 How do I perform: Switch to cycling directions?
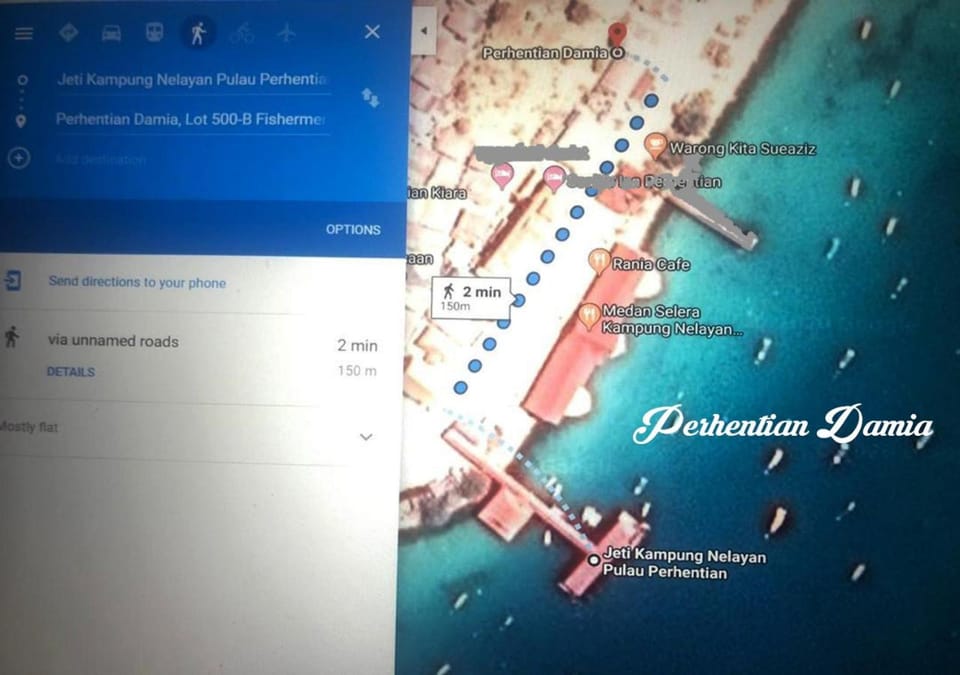click(242, 33)
